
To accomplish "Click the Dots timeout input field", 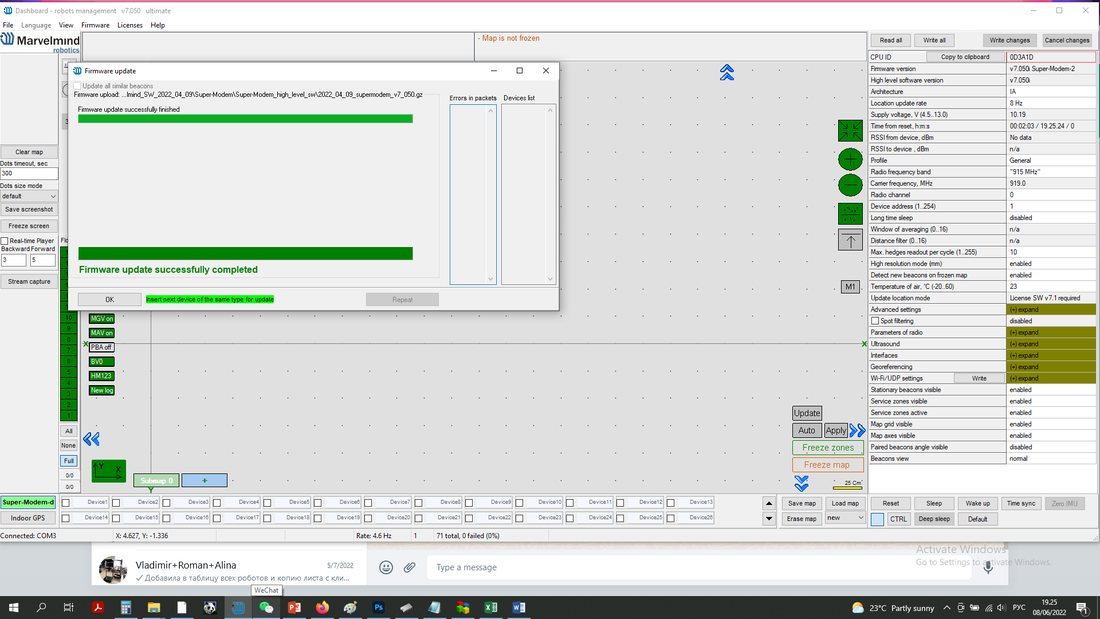I will pyautogui.click(x=29, y=173).
